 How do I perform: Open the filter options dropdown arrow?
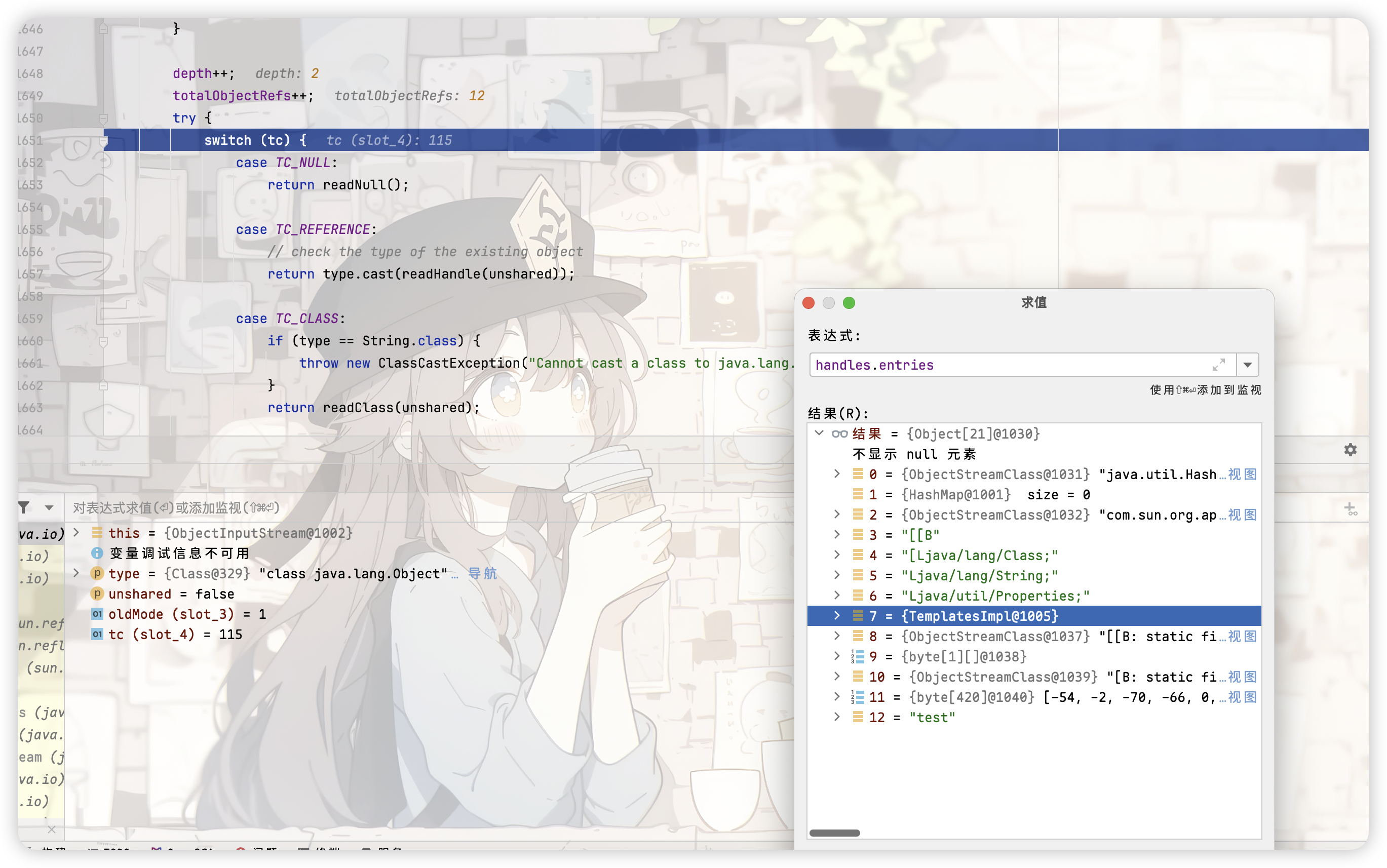pyautogui.click(x=49, y=508)
